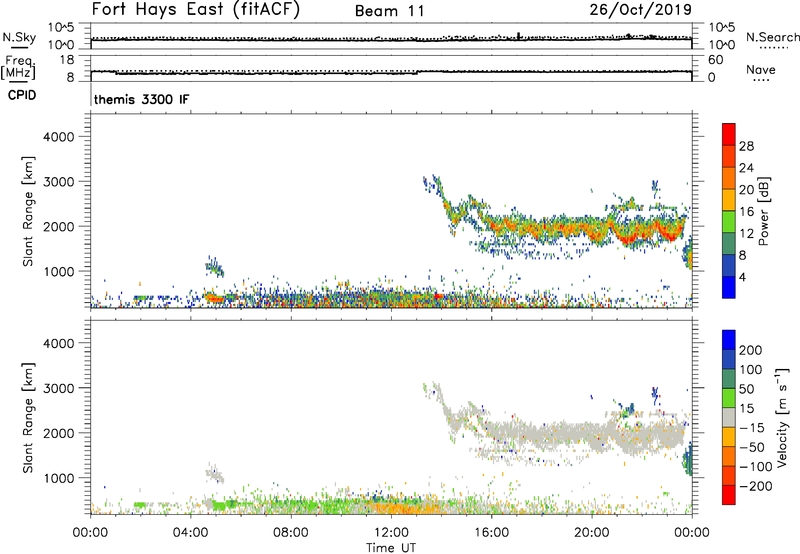Screen dimensions: 800x554
Task: Select the 'Beam 11' label
Action: point(390,11)
